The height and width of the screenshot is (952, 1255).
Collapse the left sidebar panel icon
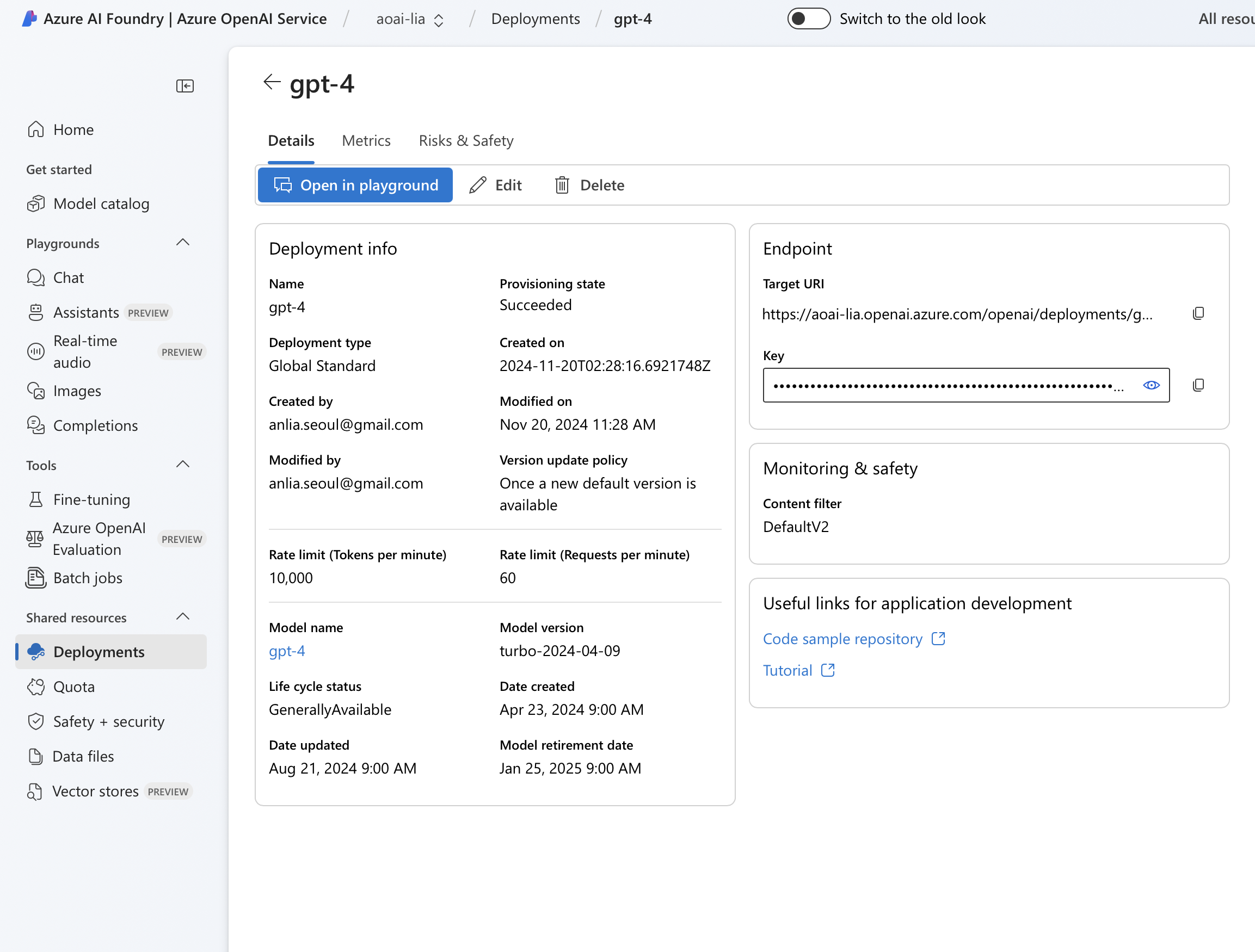tap(185, 85)
